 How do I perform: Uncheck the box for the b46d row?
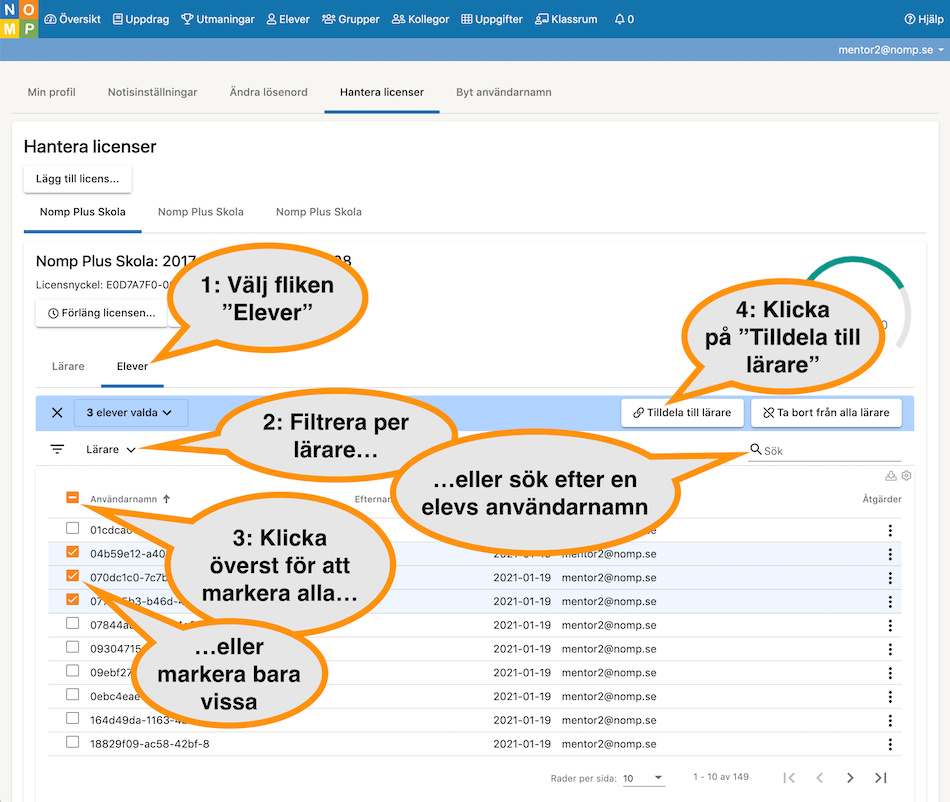click(x=72, y=599)
